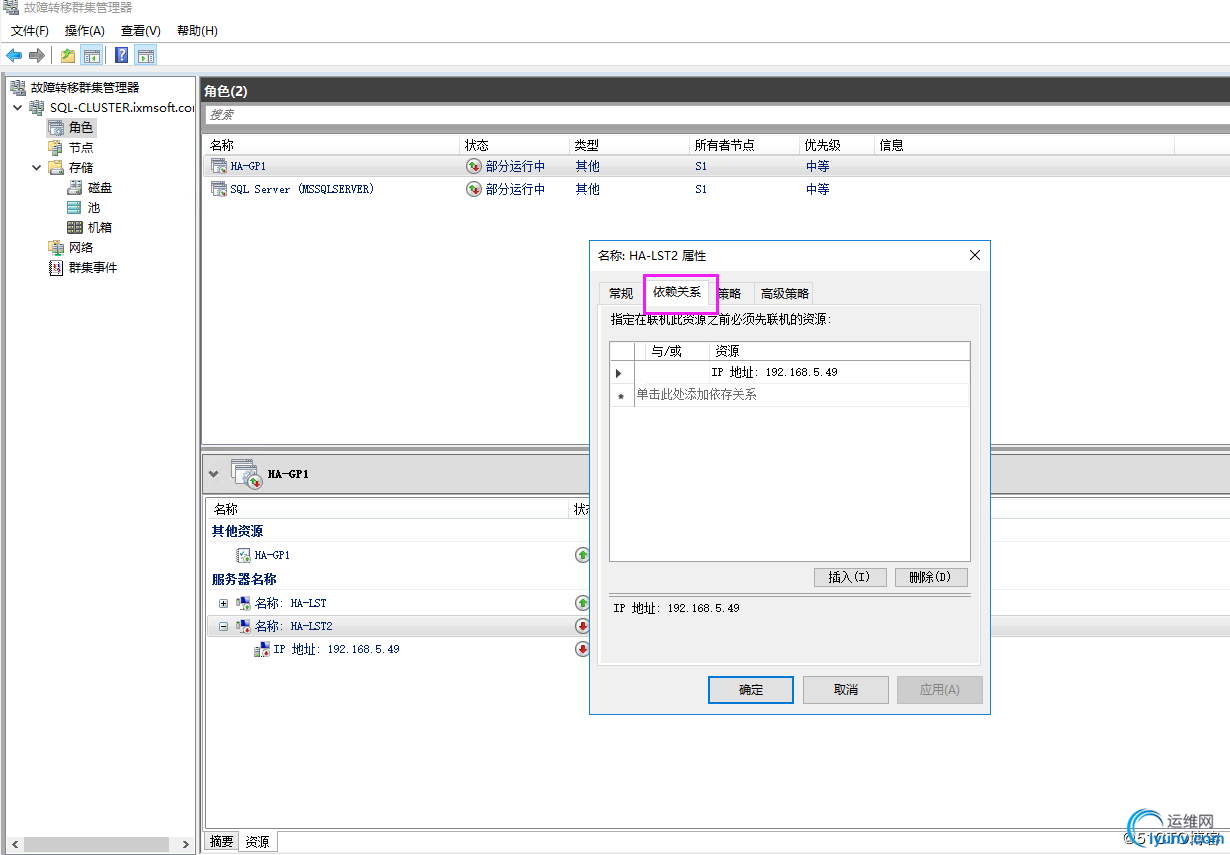This screenshot has width=1230, height=855.
Task: Click the 优先级 column header
Action: click(x=838, y=145)
